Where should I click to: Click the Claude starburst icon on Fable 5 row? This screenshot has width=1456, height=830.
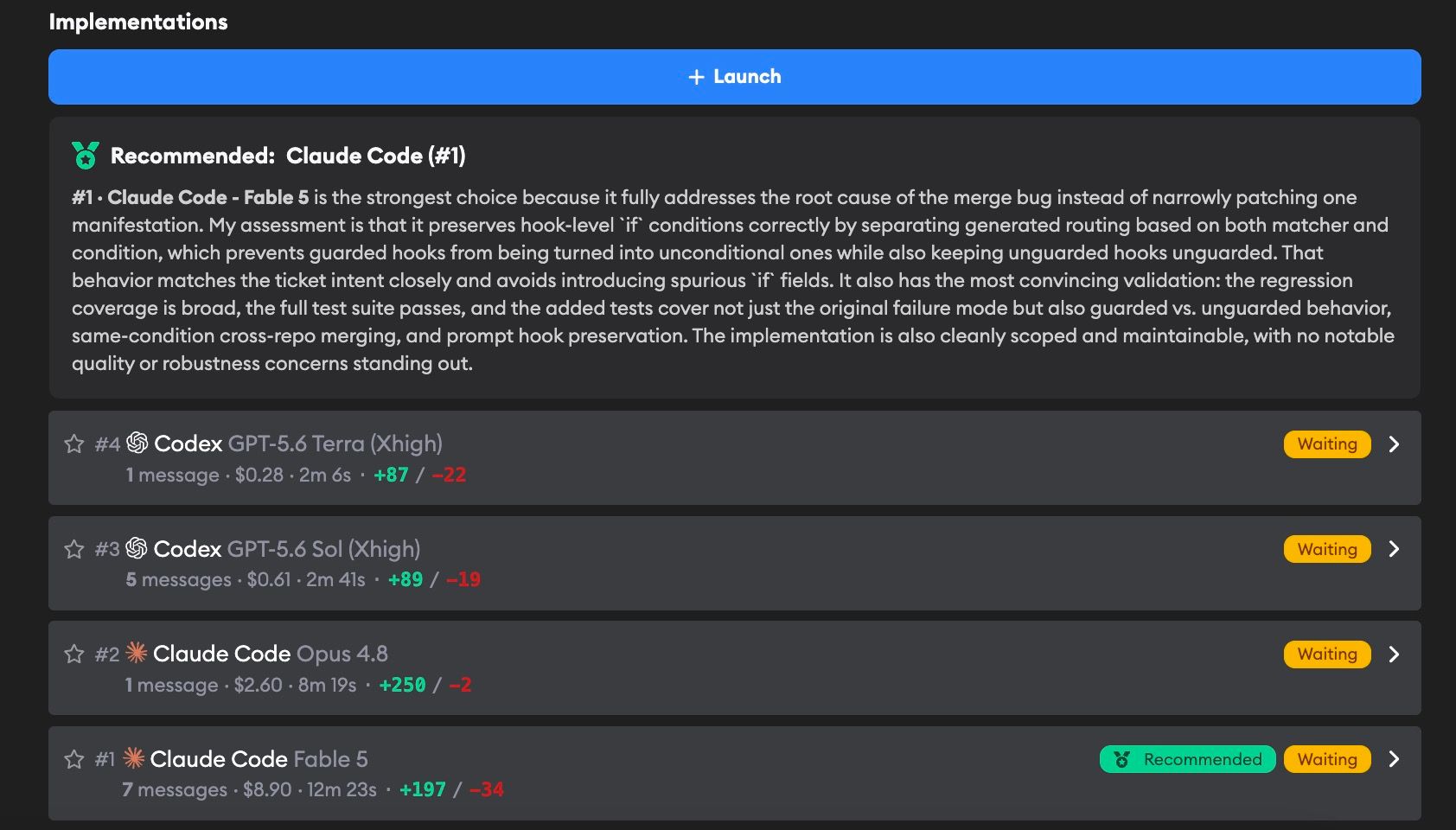coord(134,758)
